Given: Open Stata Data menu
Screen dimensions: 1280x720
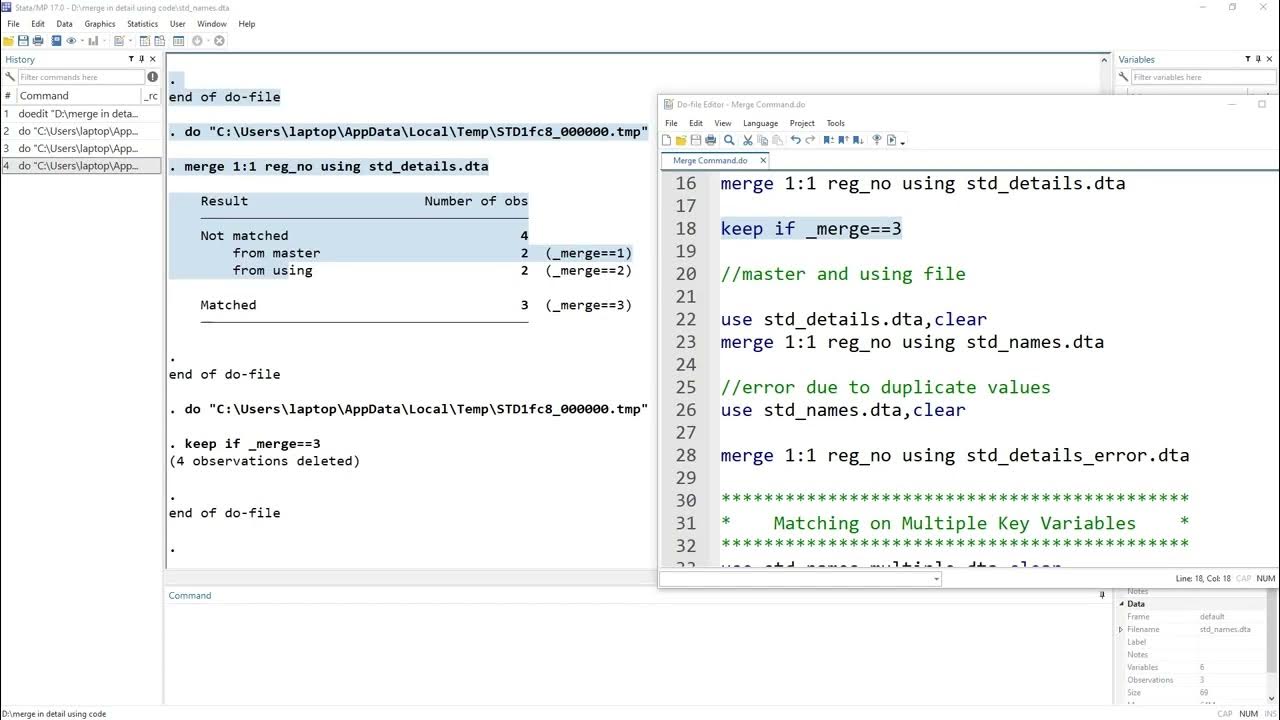Looking at the screenshot, I should click(64, 24).
